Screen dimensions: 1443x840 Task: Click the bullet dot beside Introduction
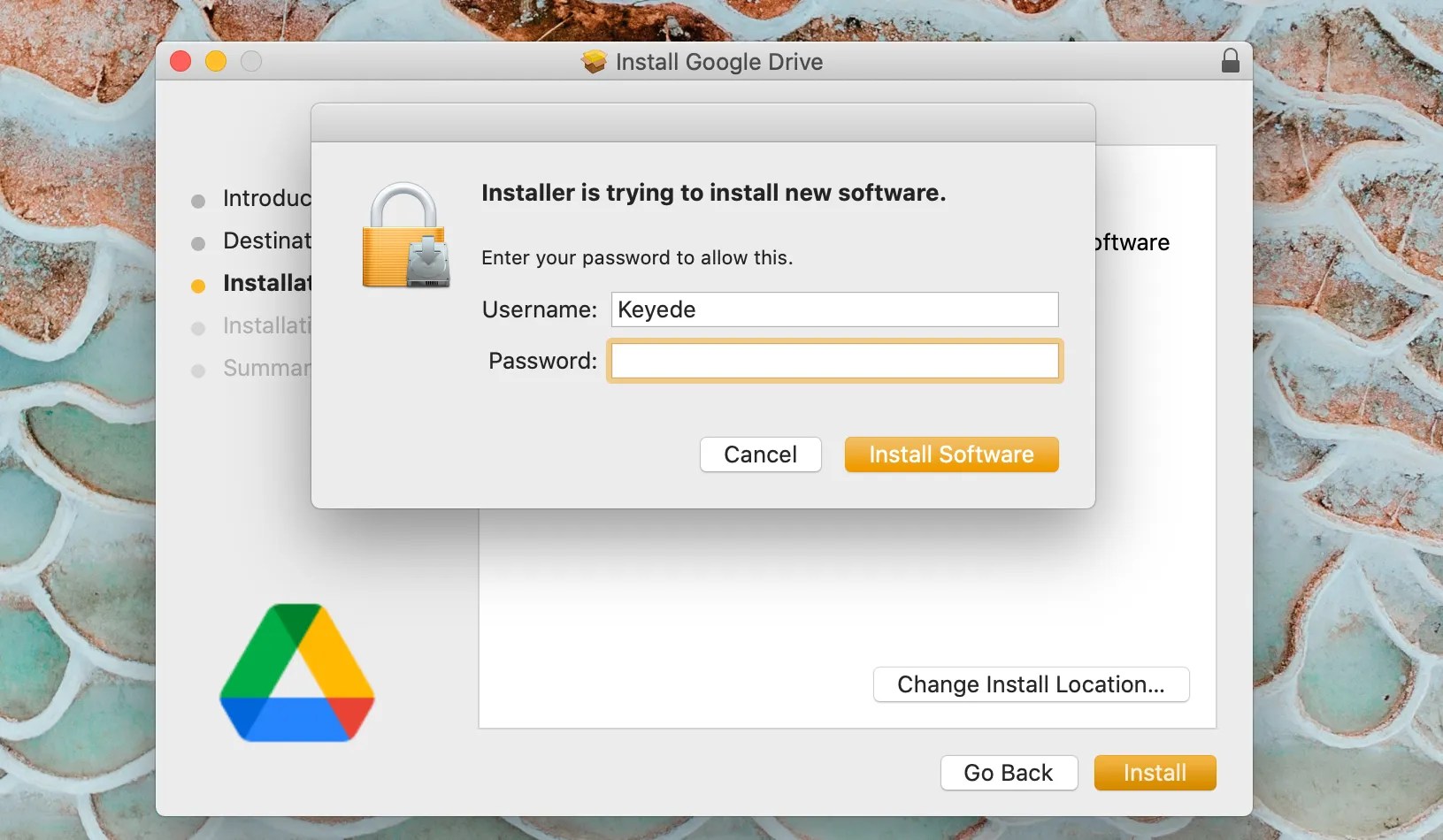pos(198,201)
